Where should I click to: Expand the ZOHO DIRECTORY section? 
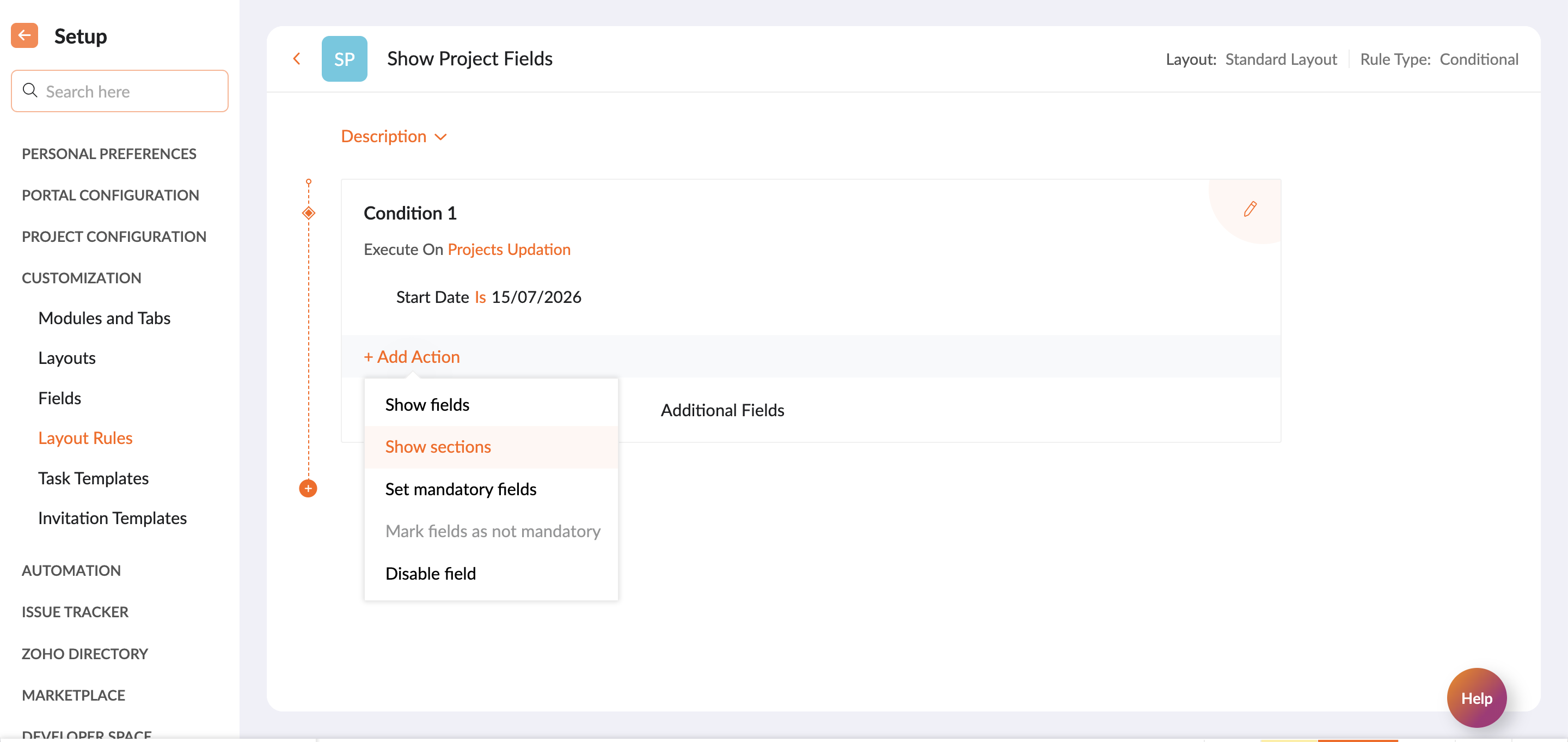point(84,654)
